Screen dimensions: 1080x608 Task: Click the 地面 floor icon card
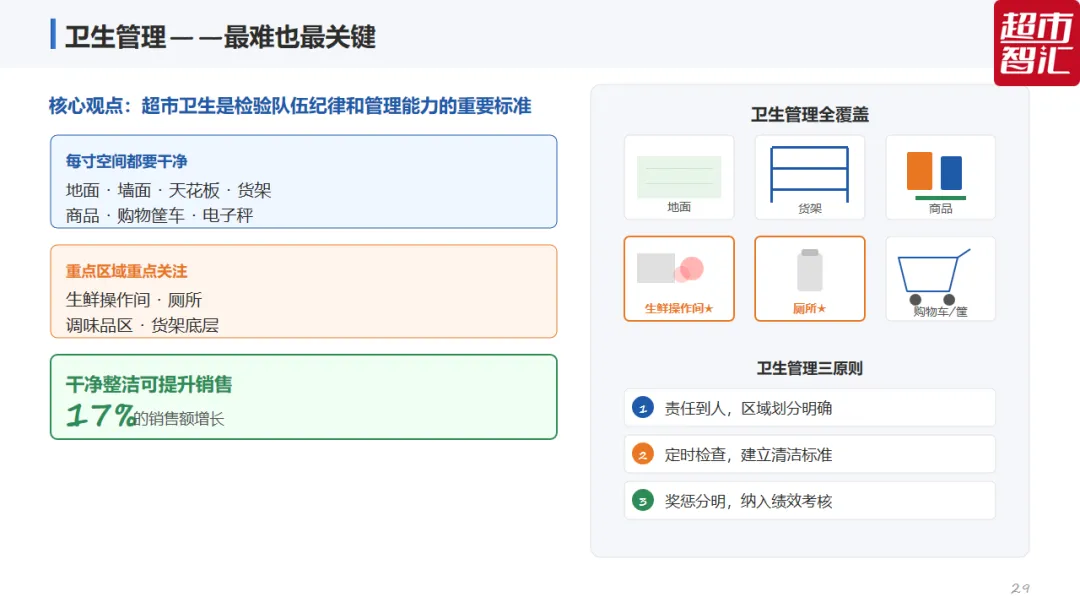tap(679, 178)
